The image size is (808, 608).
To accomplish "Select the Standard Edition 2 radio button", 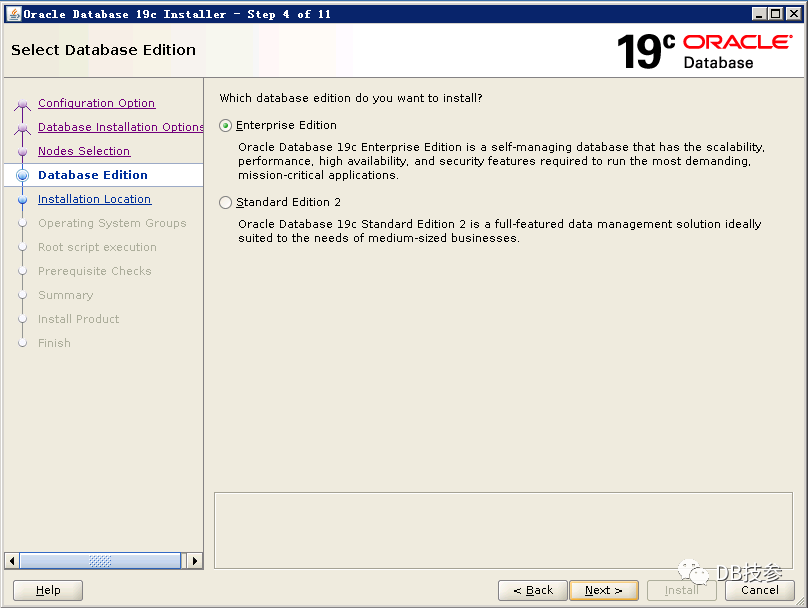I will pyautogui.click(x=225, y=202).
